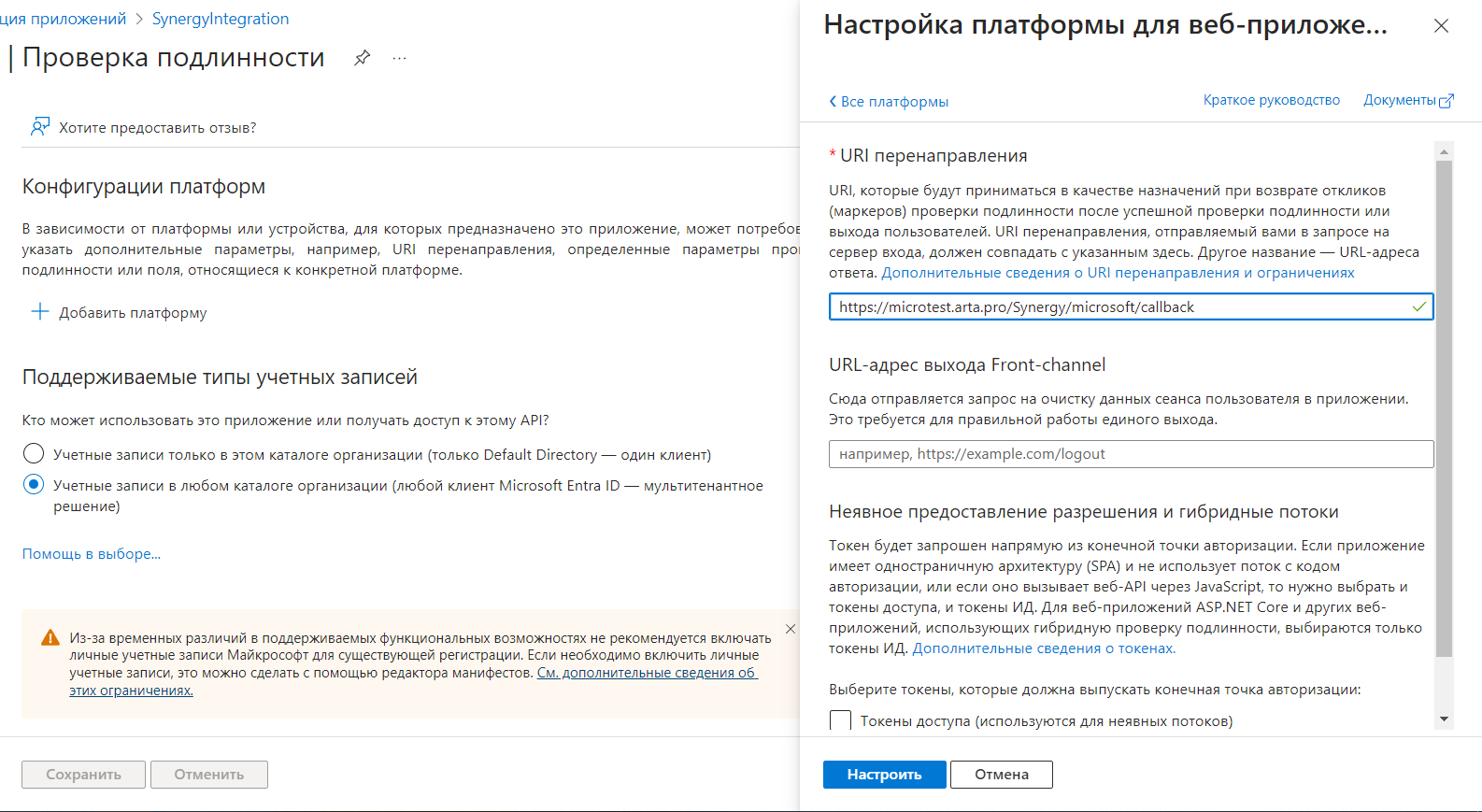This screenshot has height=812, width=1482.
Task: Click the plus icon for Добавить платформу
Action: 40,312
